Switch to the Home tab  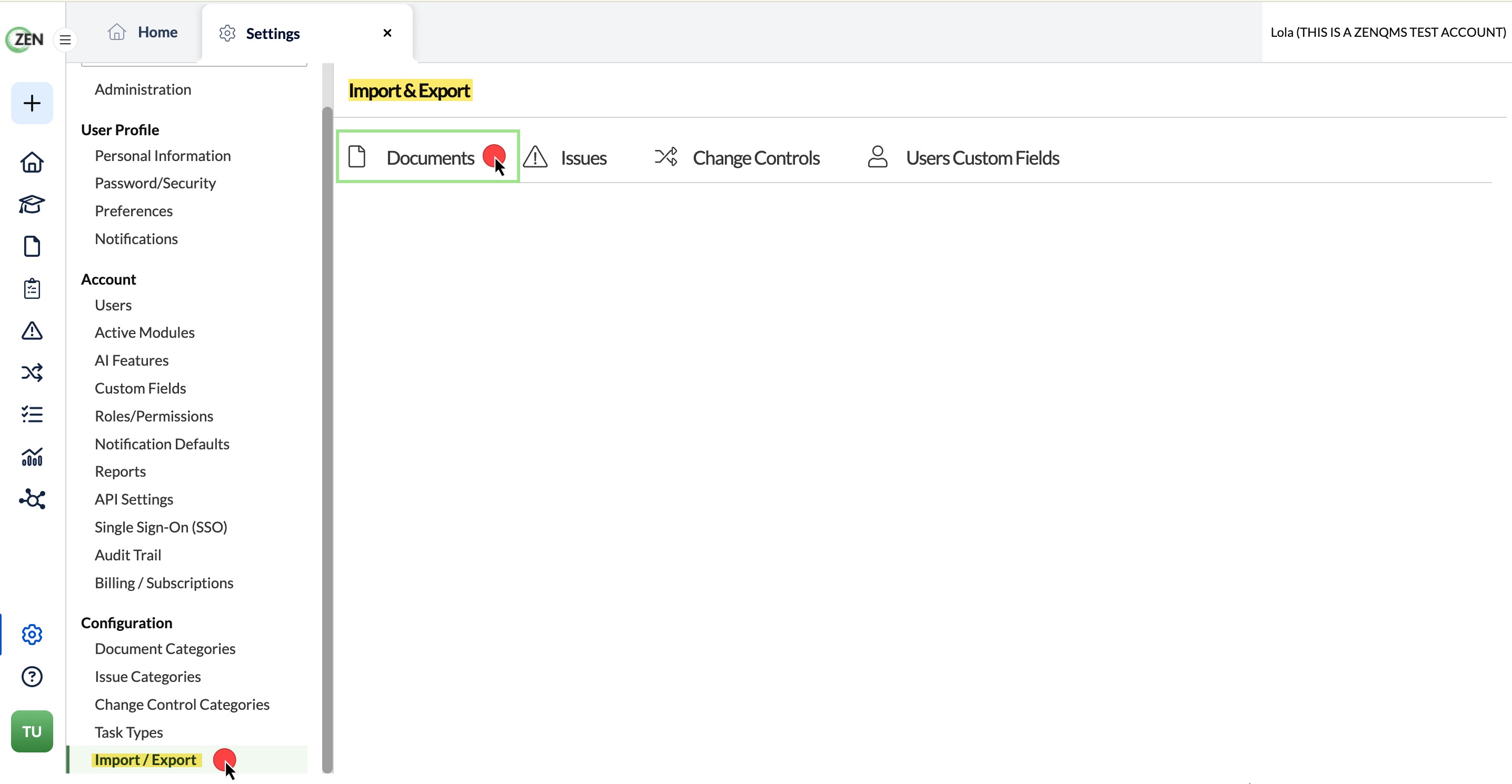142,32
